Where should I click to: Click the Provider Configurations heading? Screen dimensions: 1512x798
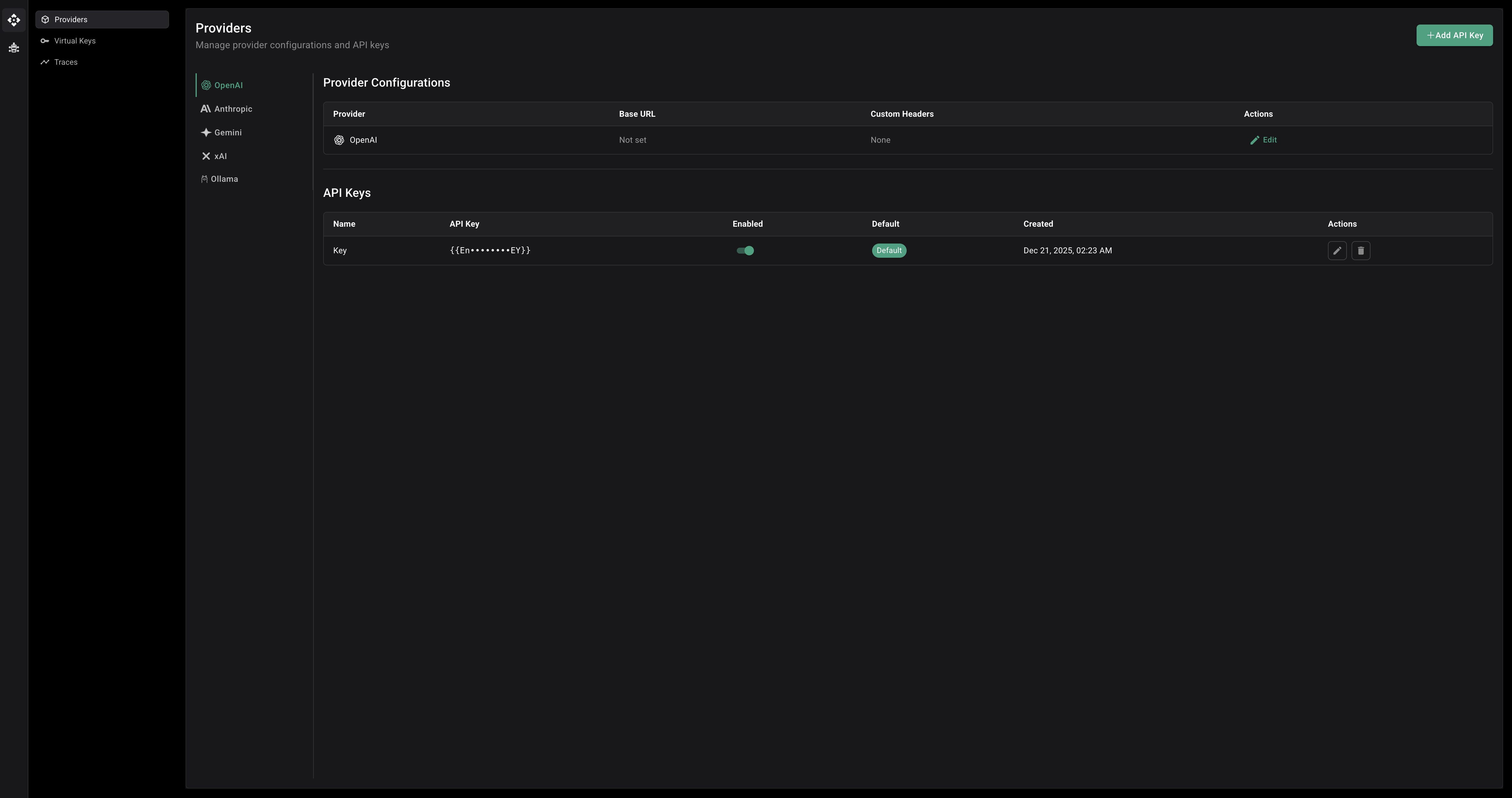pyautogui.click(x=386, y=83)
